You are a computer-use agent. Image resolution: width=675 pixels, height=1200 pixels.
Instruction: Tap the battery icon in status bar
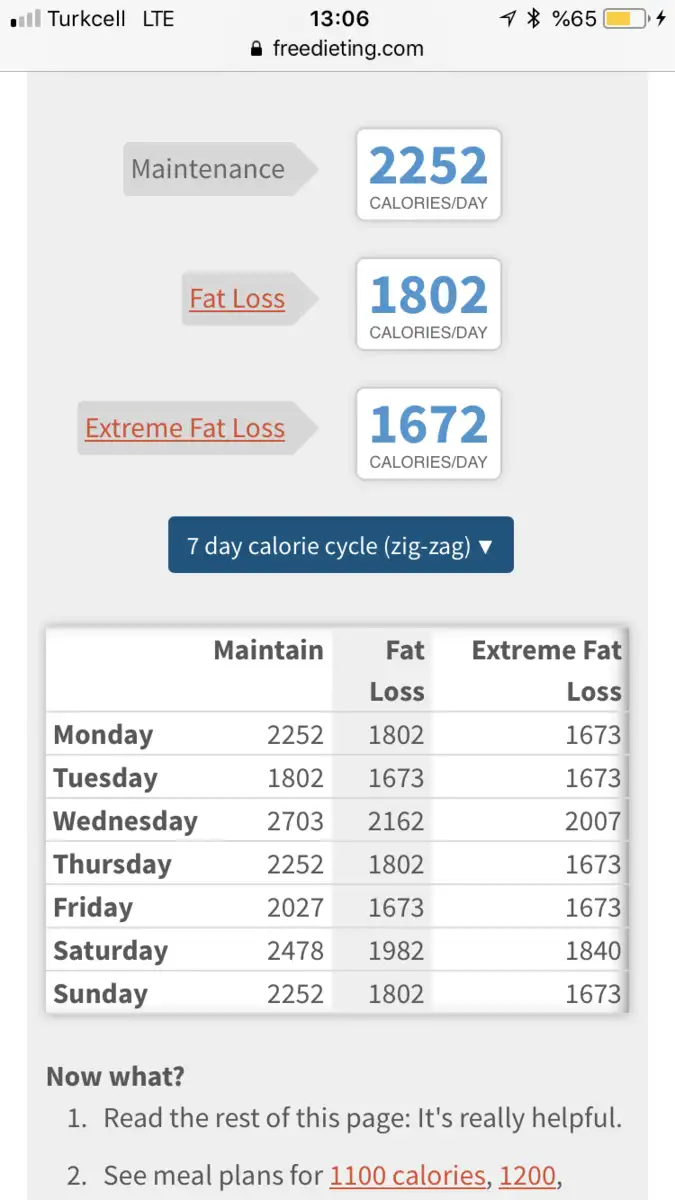621,18
